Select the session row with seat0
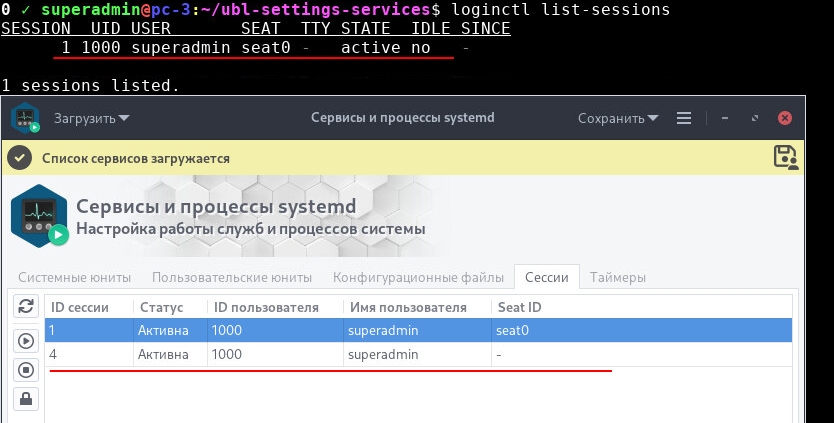Image resolution: width=834 pixels, height=423 pixels. (300, 329)
